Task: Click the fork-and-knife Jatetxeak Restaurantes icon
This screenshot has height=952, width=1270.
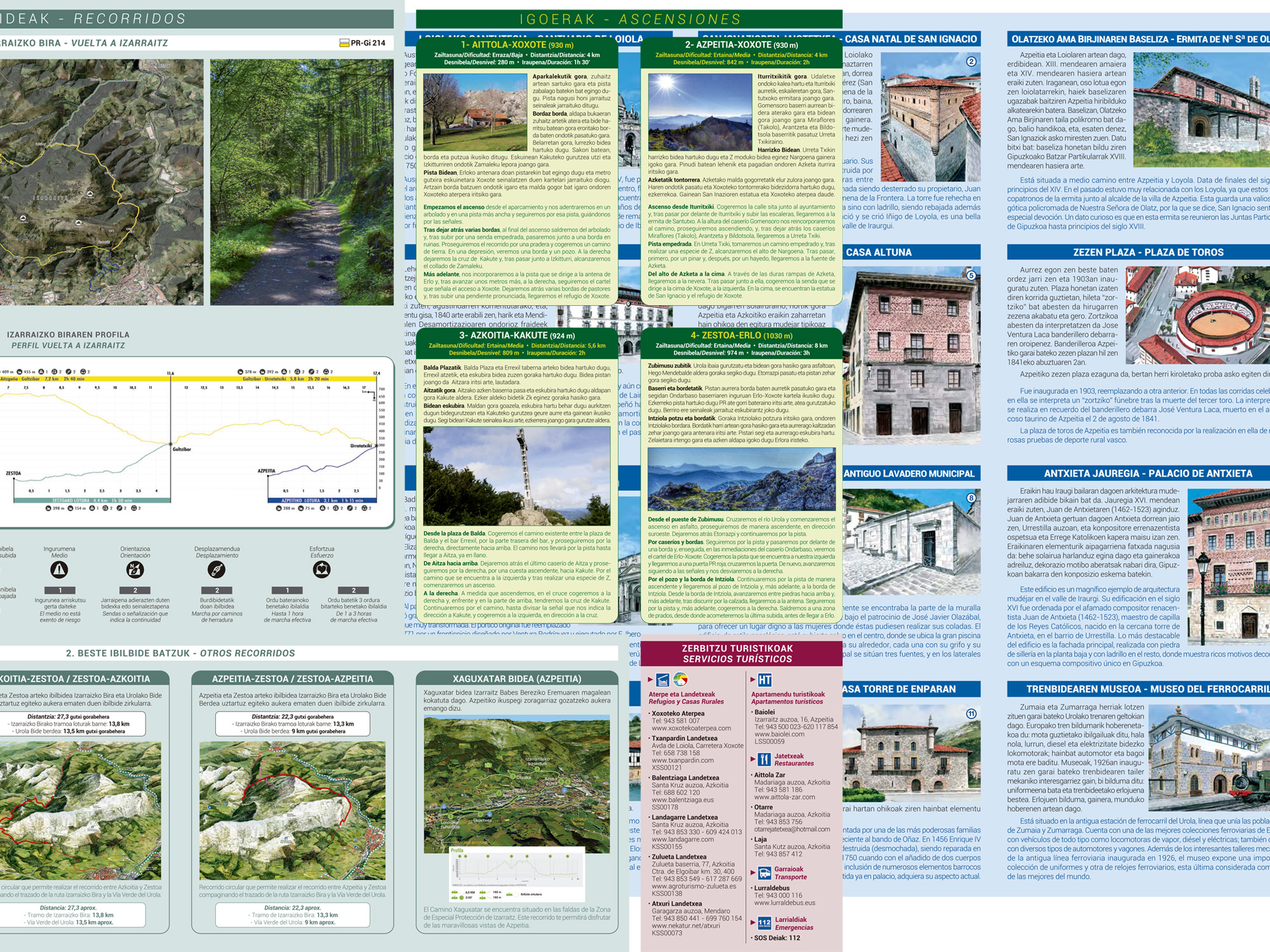Action: pos(765,759)
